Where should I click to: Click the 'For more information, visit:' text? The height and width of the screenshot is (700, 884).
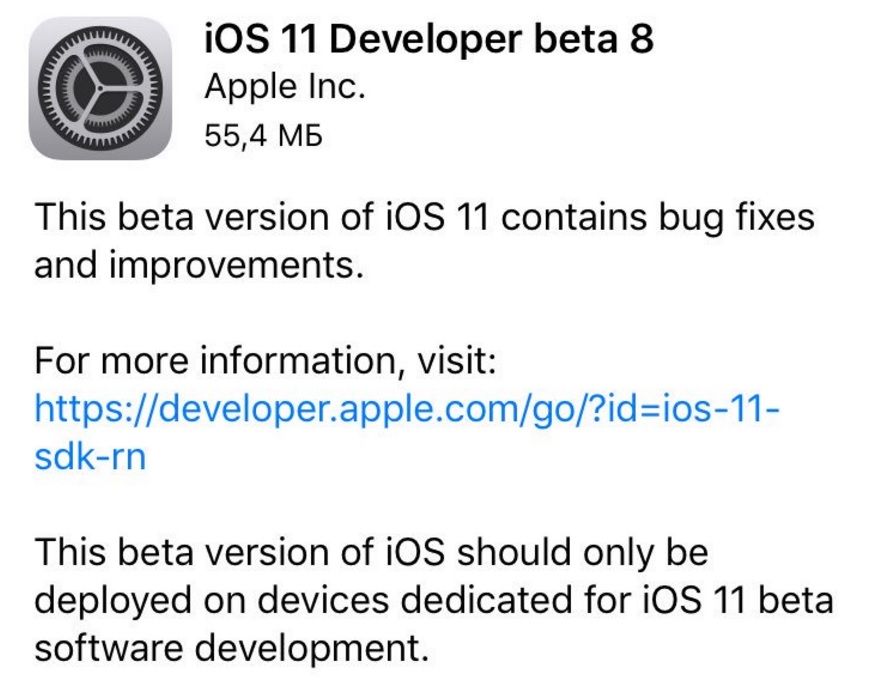(x=265, y=360)
